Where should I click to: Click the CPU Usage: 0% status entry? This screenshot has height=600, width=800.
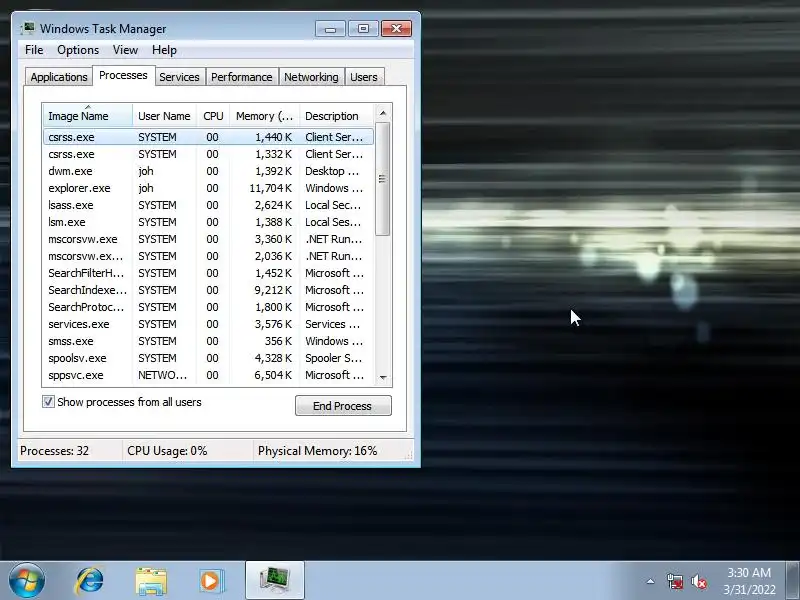point(167,451)
